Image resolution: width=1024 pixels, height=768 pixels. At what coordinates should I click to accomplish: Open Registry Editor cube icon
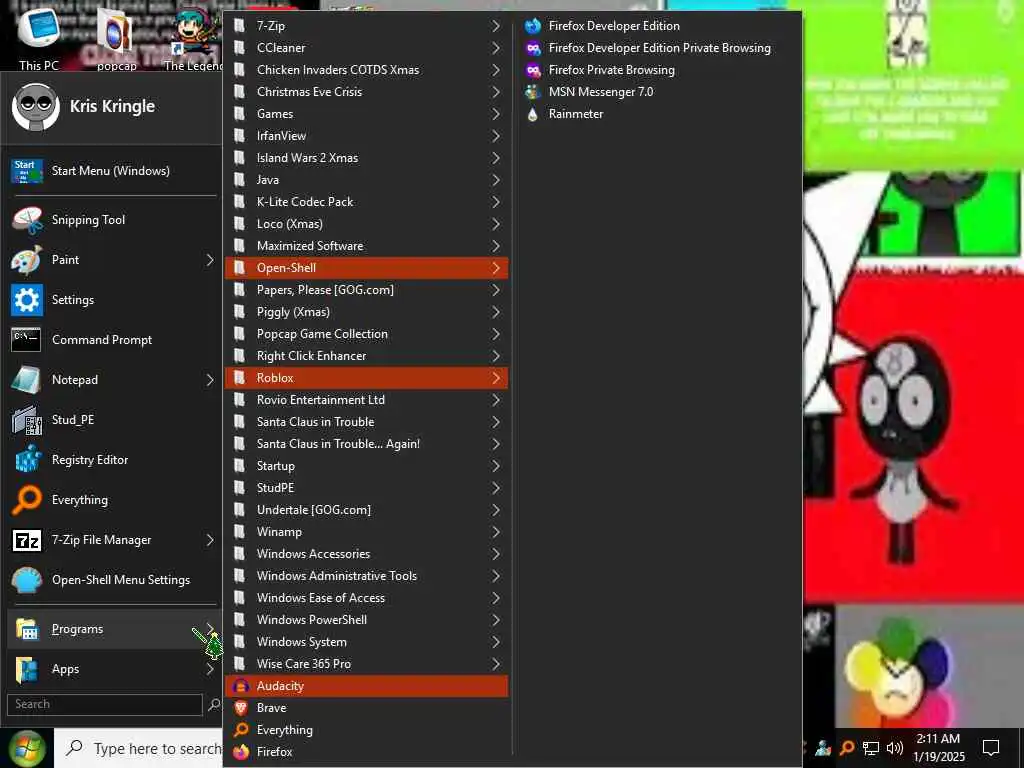tap(27, 460)
